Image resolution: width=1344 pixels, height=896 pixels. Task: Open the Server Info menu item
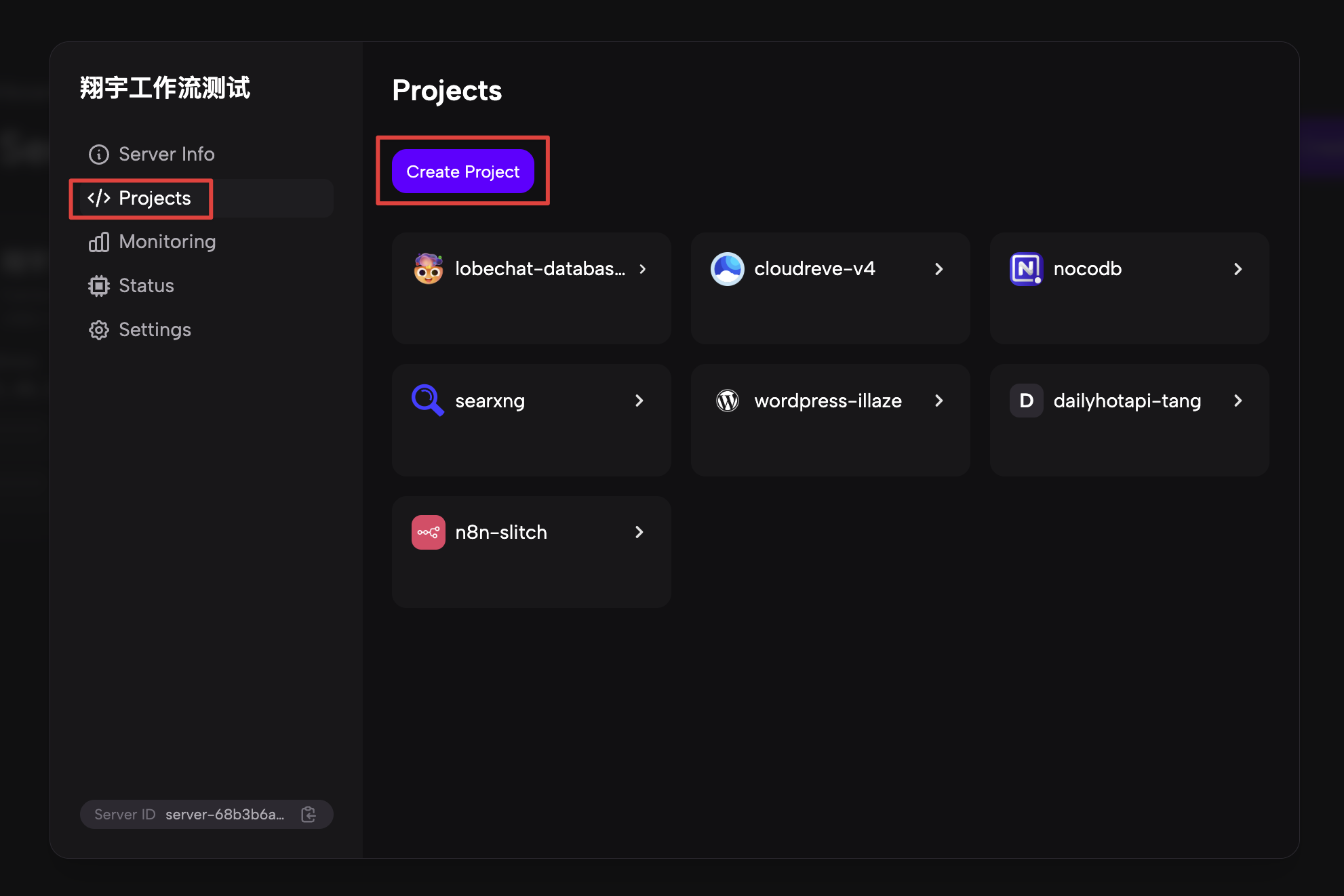(166, 155)
